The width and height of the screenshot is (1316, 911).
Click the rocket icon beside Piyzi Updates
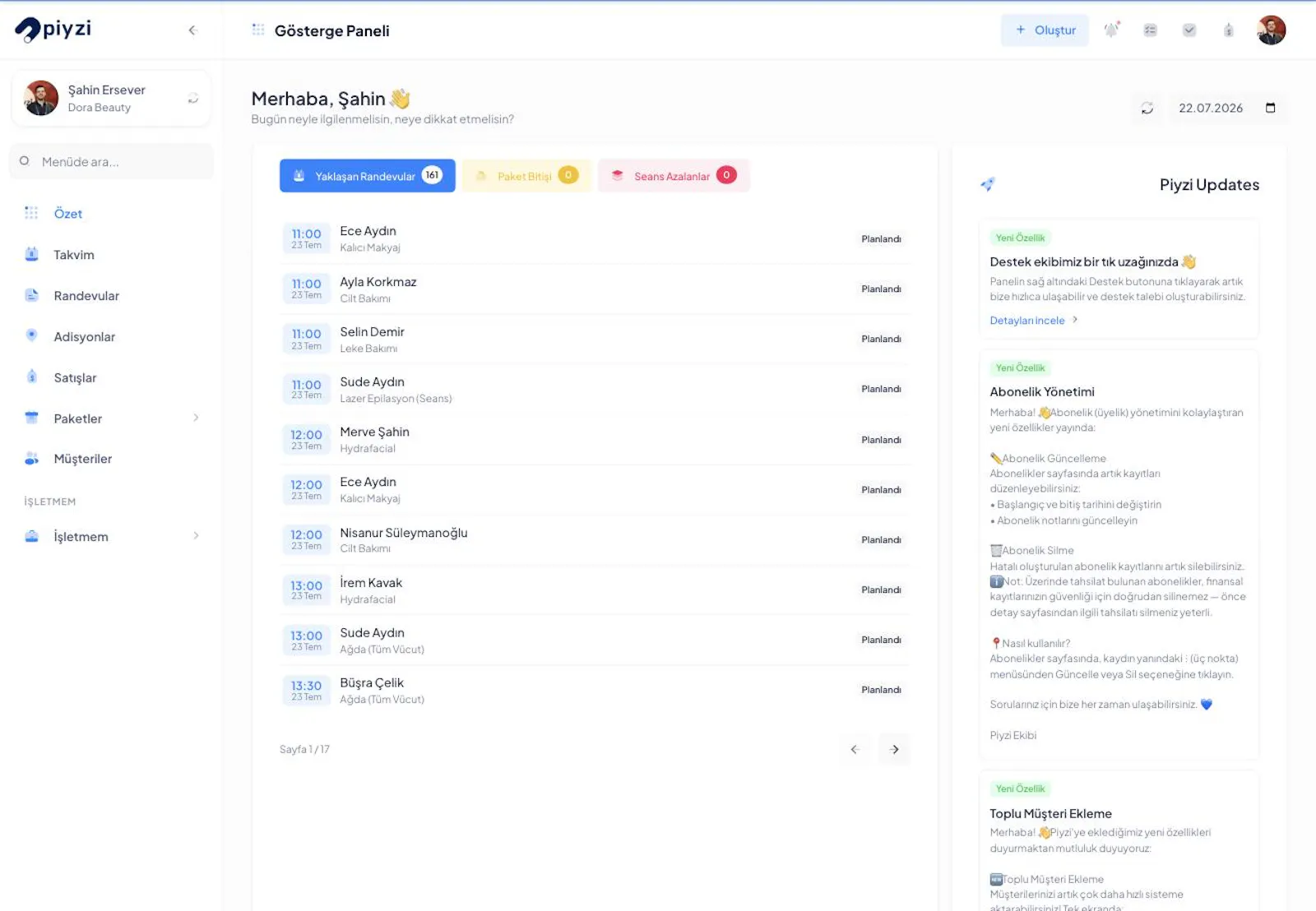(x=988, y=184)
